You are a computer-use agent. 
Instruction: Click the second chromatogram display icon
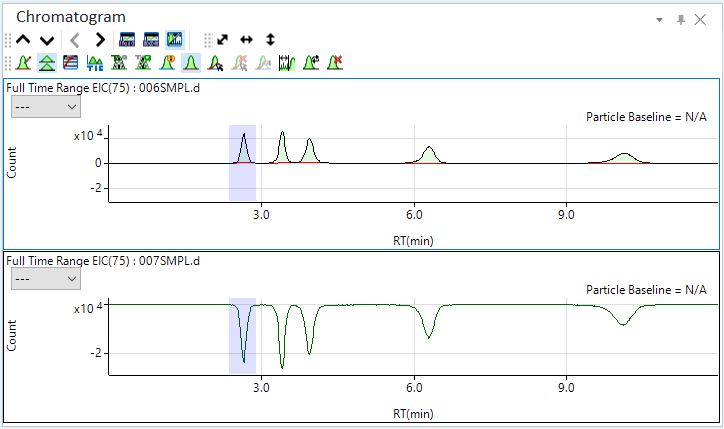pyautogui.click(x=151, y=40)
